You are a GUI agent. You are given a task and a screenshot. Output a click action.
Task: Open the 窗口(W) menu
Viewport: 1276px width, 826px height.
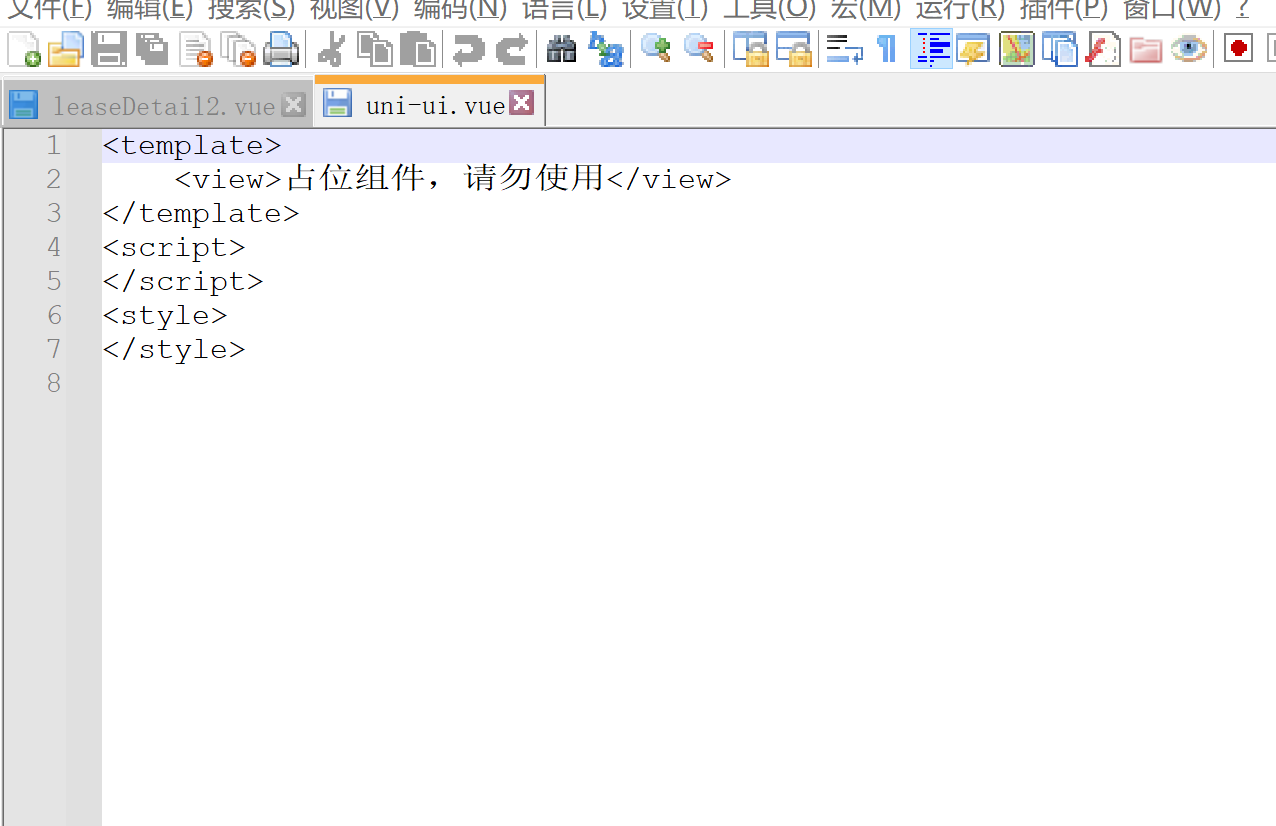[1172, 9]
